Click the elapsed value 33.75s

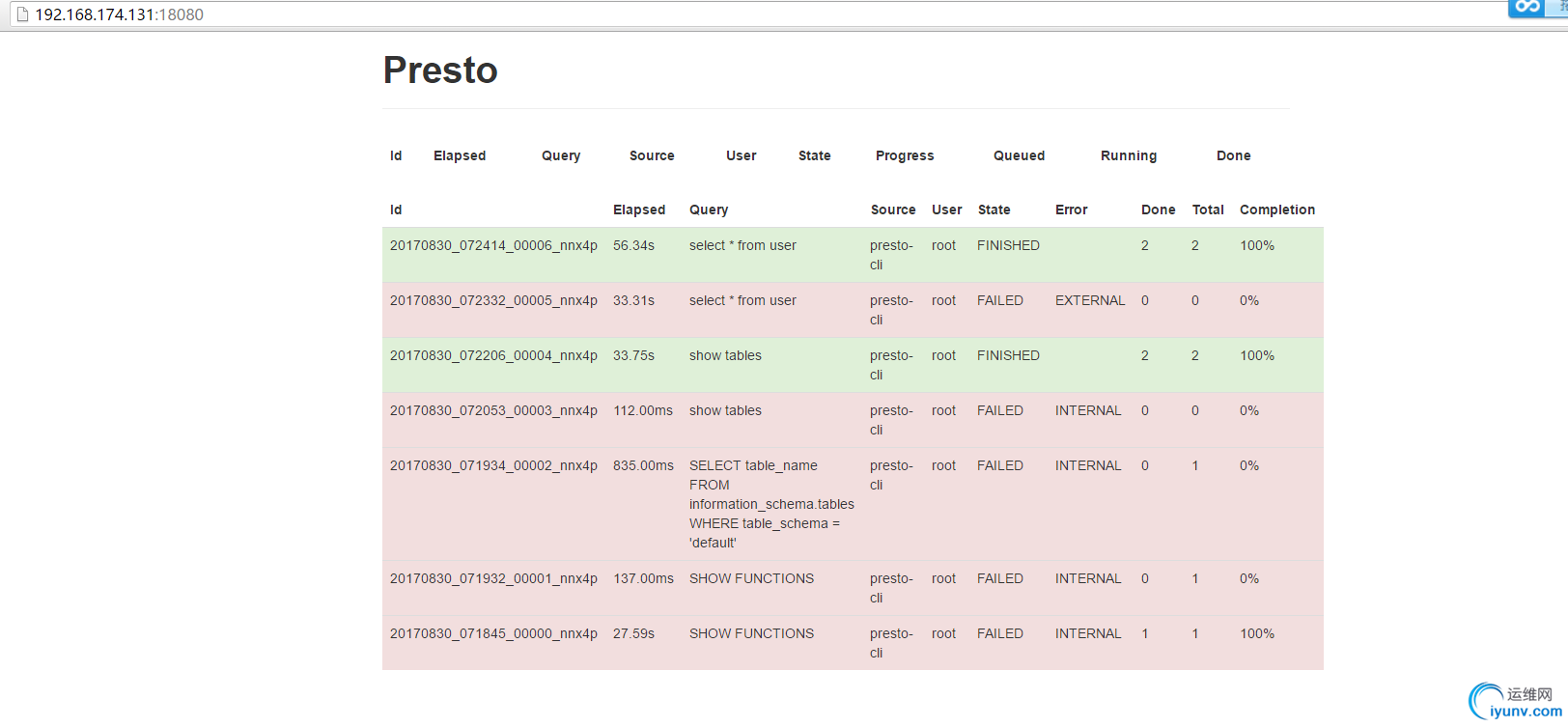click(633, 355)
